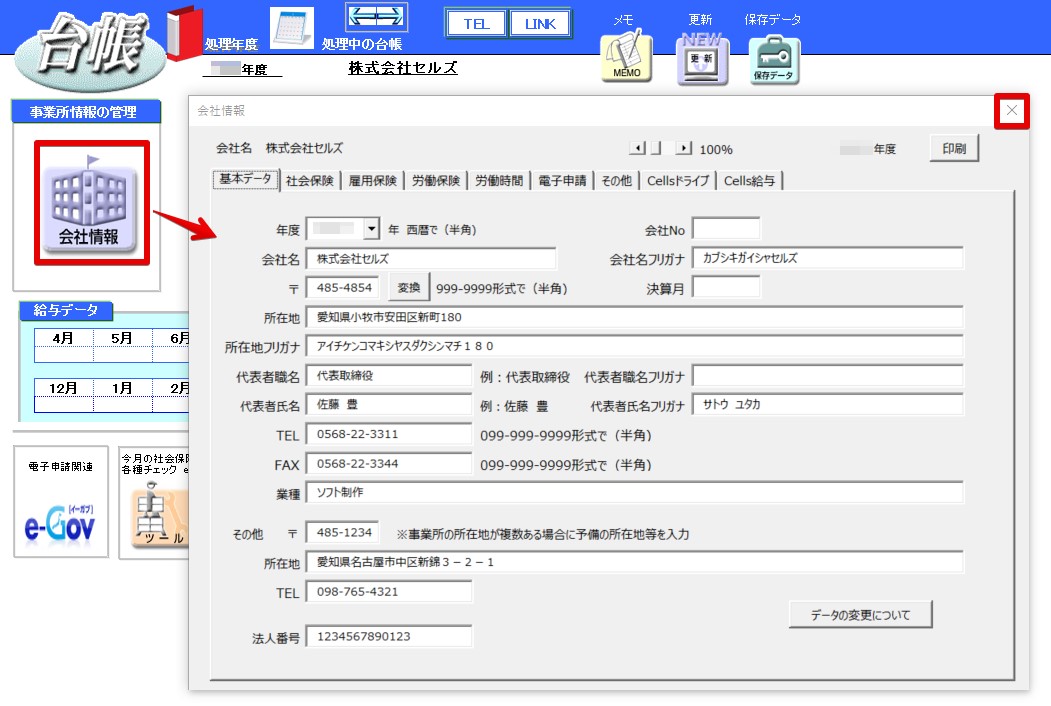Click the 株式会社セルズ header link
This screenshot has width=1051, height=706.
[403, 68]
